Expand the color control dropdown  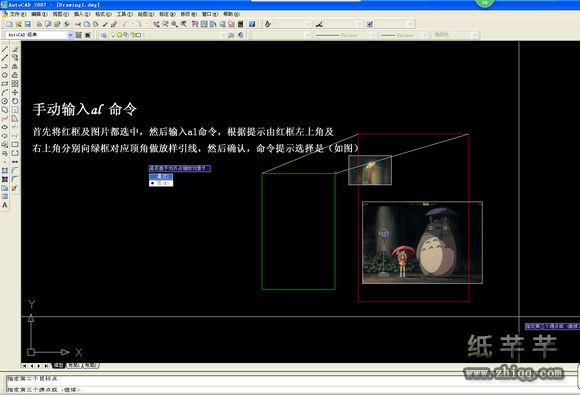point(280,35)
